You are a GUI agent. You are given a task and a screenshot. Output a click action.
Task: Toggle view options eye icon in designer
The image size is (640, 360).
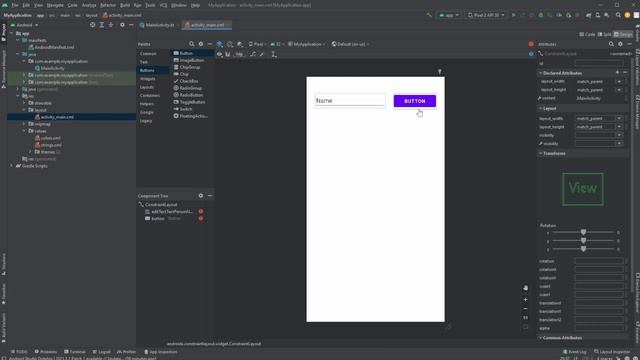point(220,54)
